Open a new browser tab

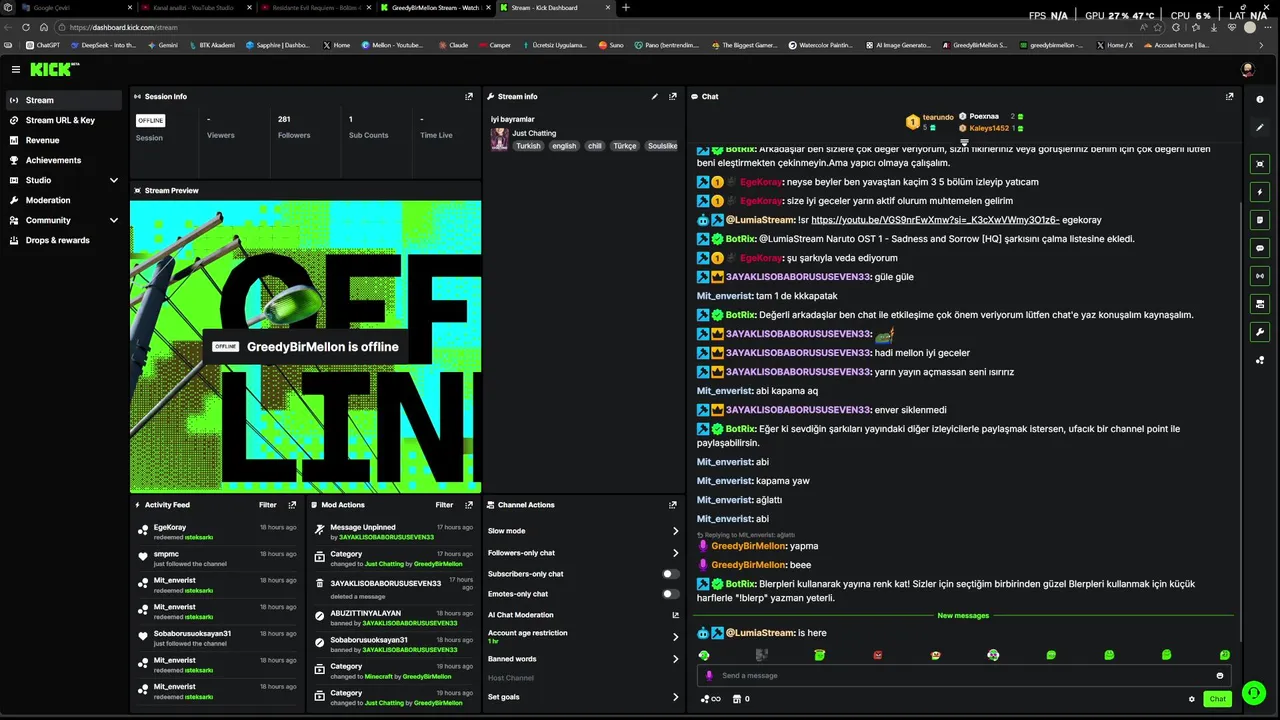(x=626, y=7)
